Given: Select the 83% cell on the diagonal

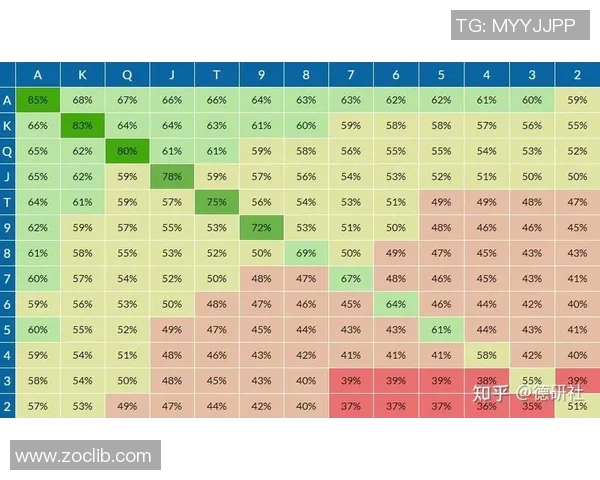Looking at the screenshot, I should click(x=83, y=126).
